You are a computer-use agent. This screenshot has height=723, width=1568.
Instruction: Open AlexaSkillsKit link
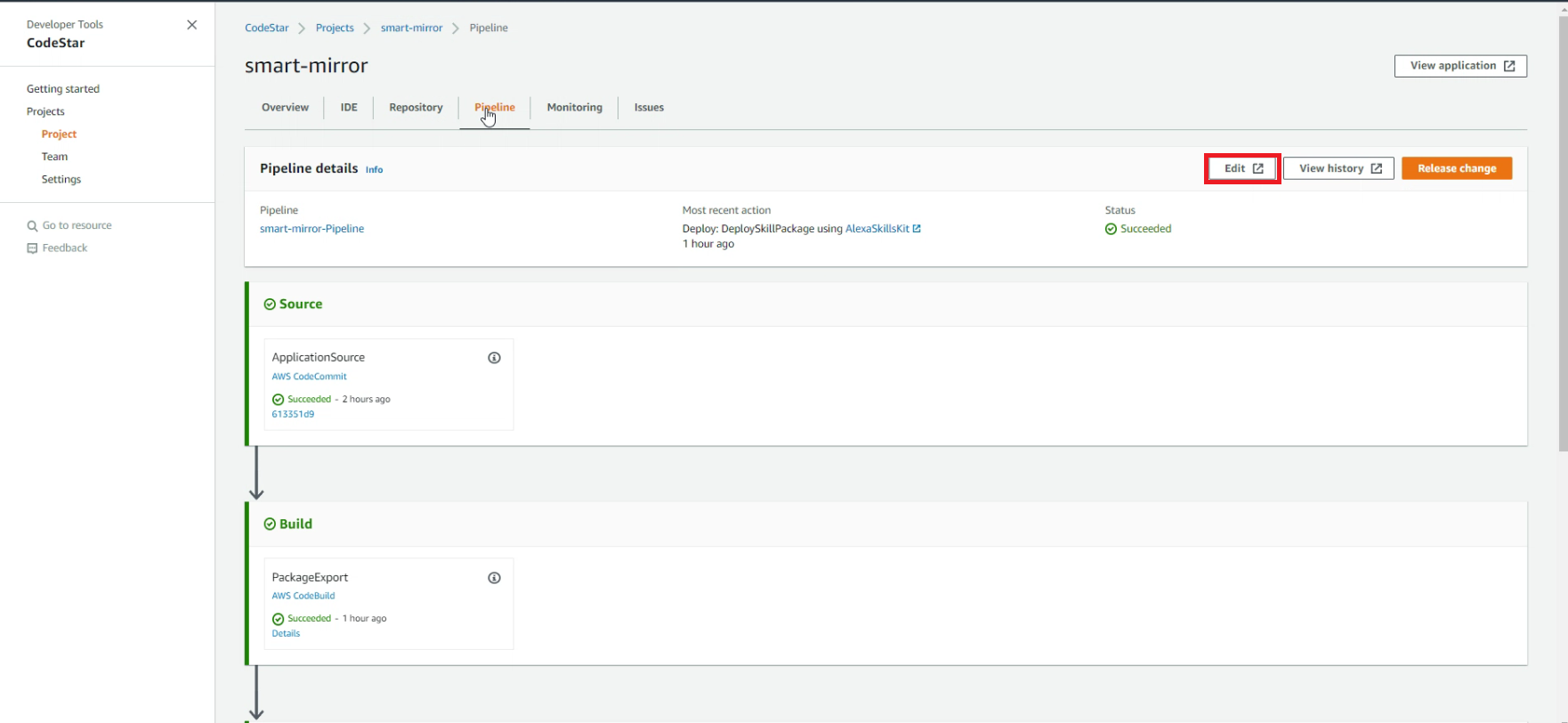(x=877, y=229)
